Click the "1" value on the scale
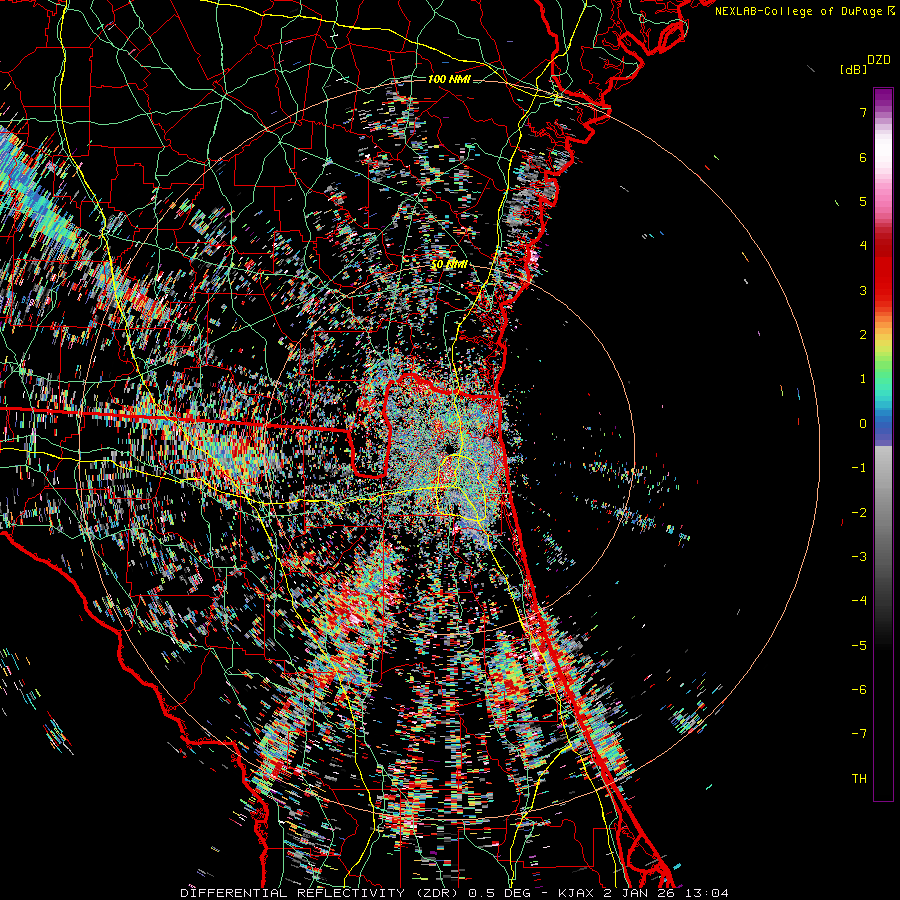This screenshot has height=900, width=900. tap(863, 379)
